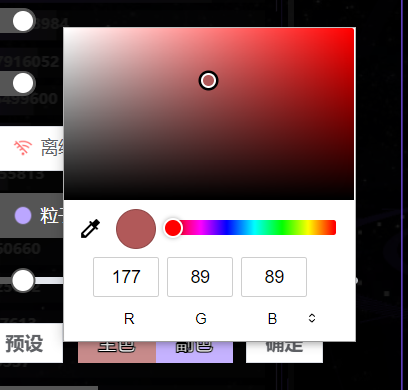Click the R value field showing 177
Screen dimensions: 408x390
(x=126, y=277)
